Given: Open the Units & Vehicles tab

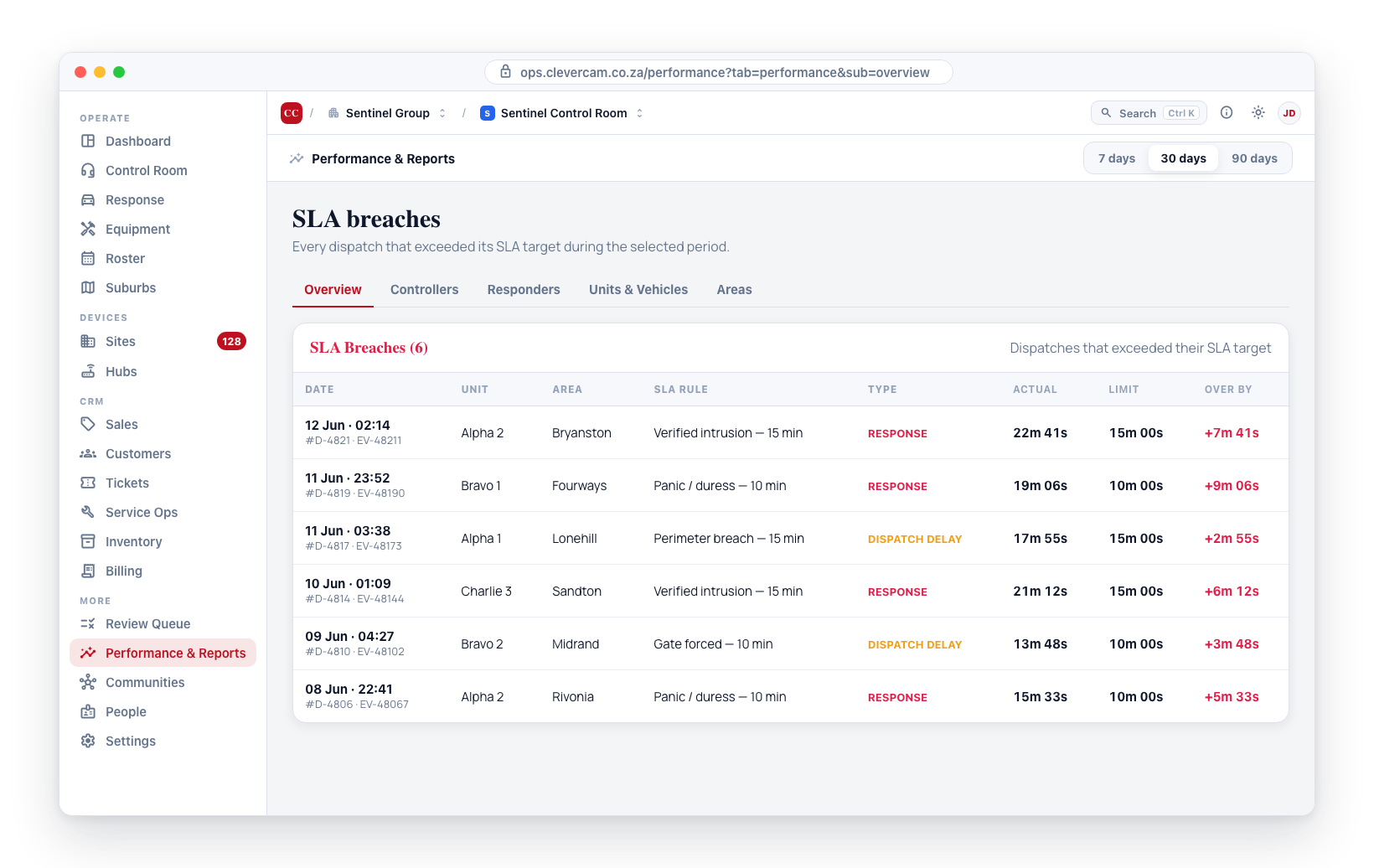Looking at the screenshot, I should click(x=638, y=290).
